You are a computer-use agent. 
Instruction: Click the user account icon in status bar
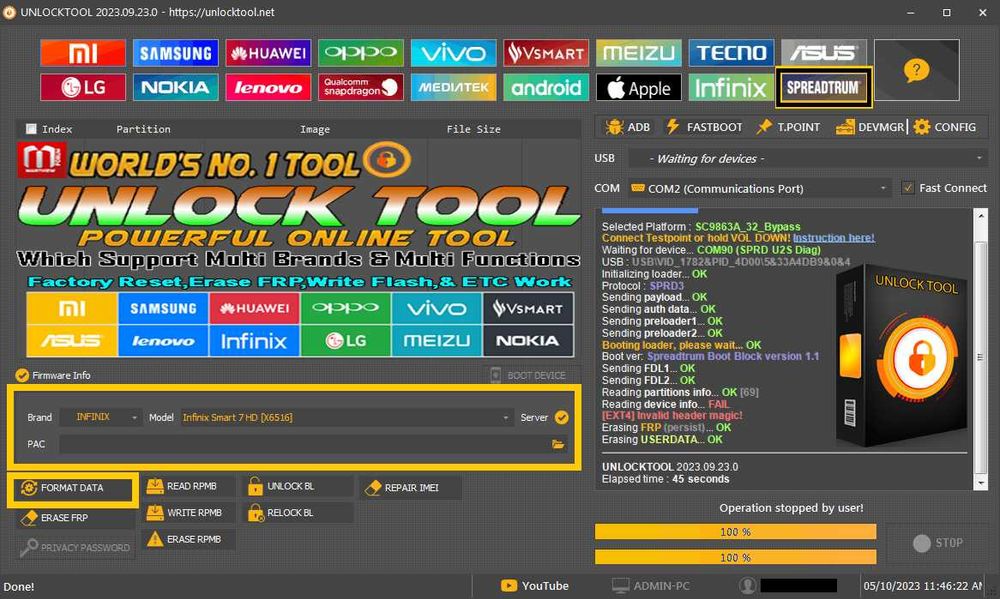point(747,586)
